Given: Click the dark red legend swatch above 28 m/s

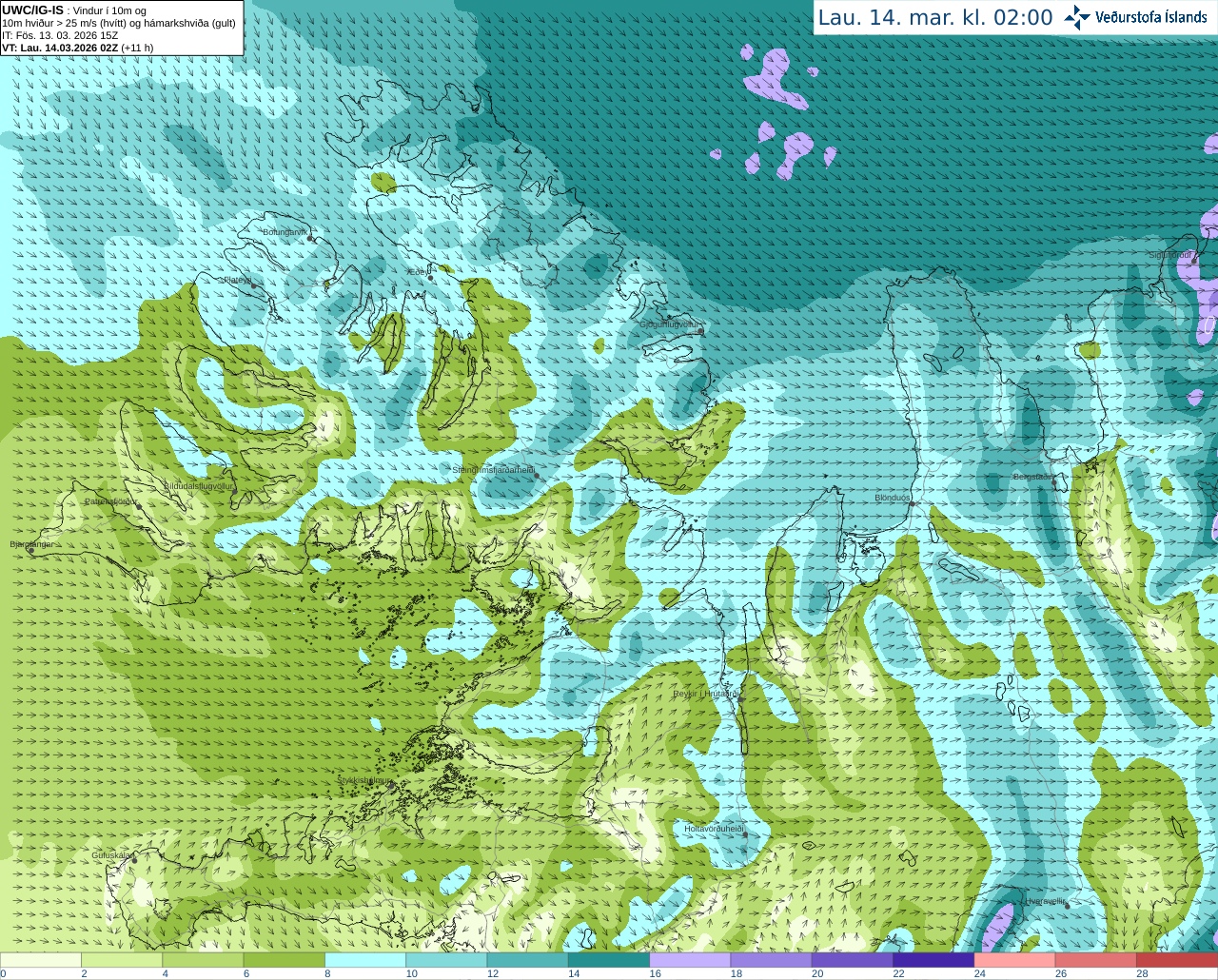Looking at the screenshot, I should coord(1177,960).
